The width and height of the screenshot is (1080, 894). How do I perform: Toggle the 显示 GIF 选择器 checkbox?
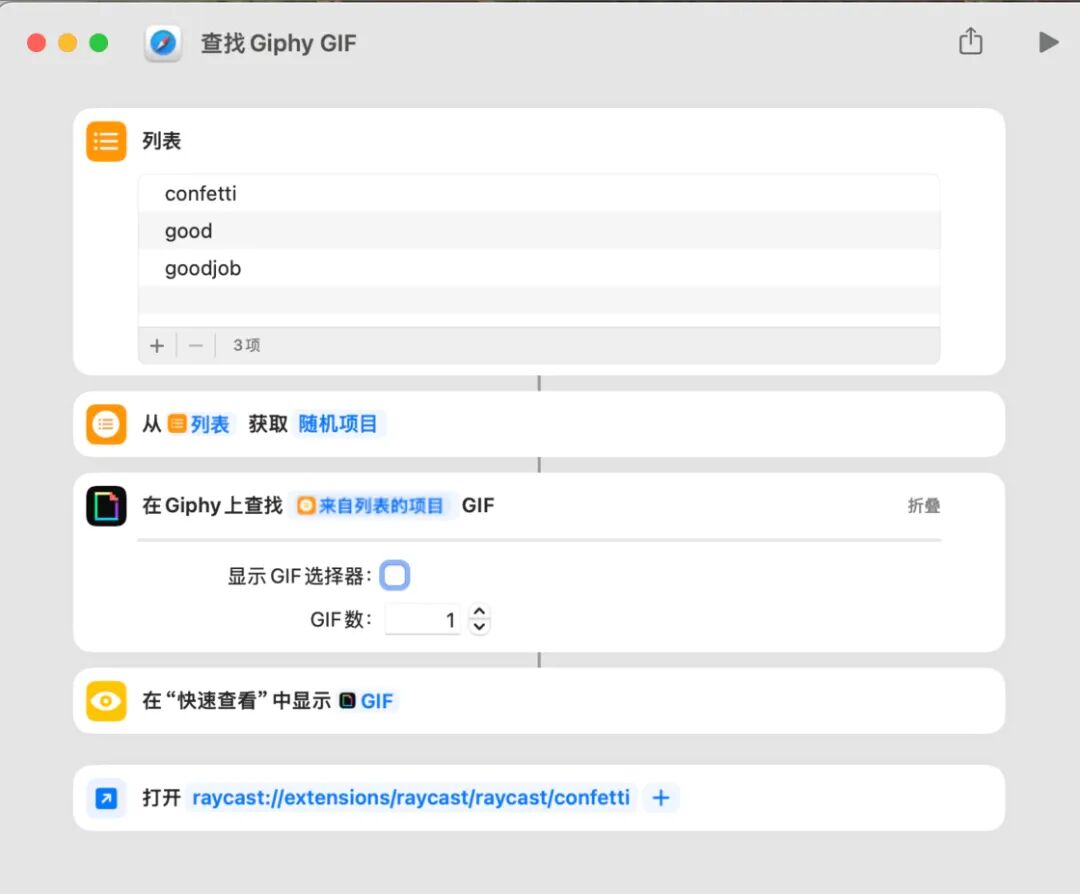[395, 575]
